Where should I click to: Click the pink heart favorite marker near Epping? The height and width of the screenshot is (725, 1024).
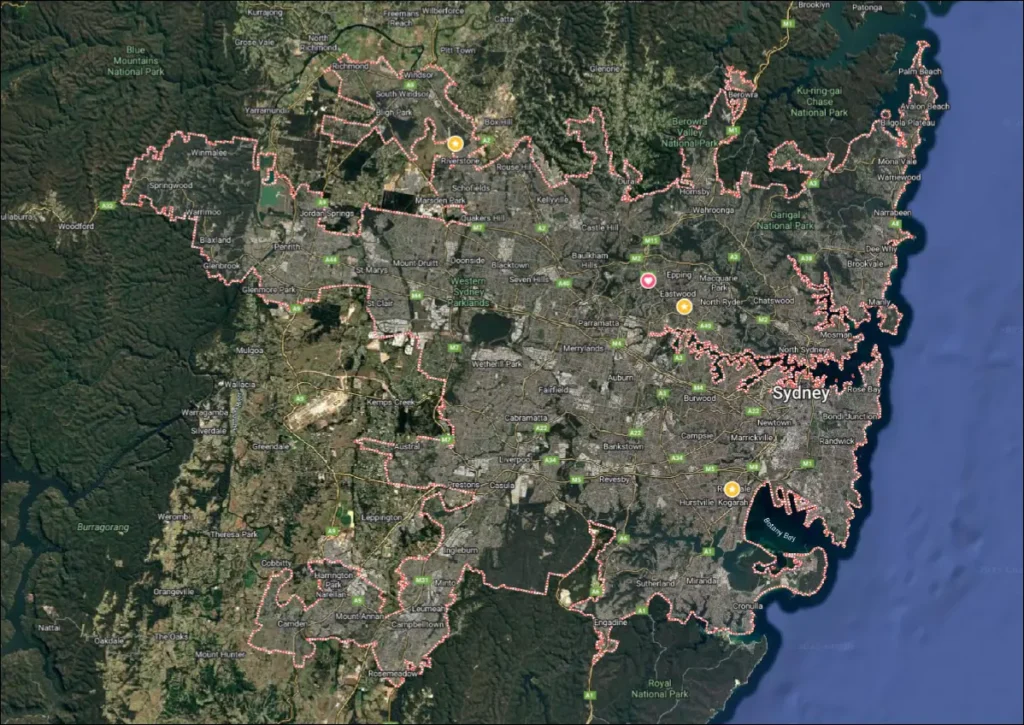(648, 281)
